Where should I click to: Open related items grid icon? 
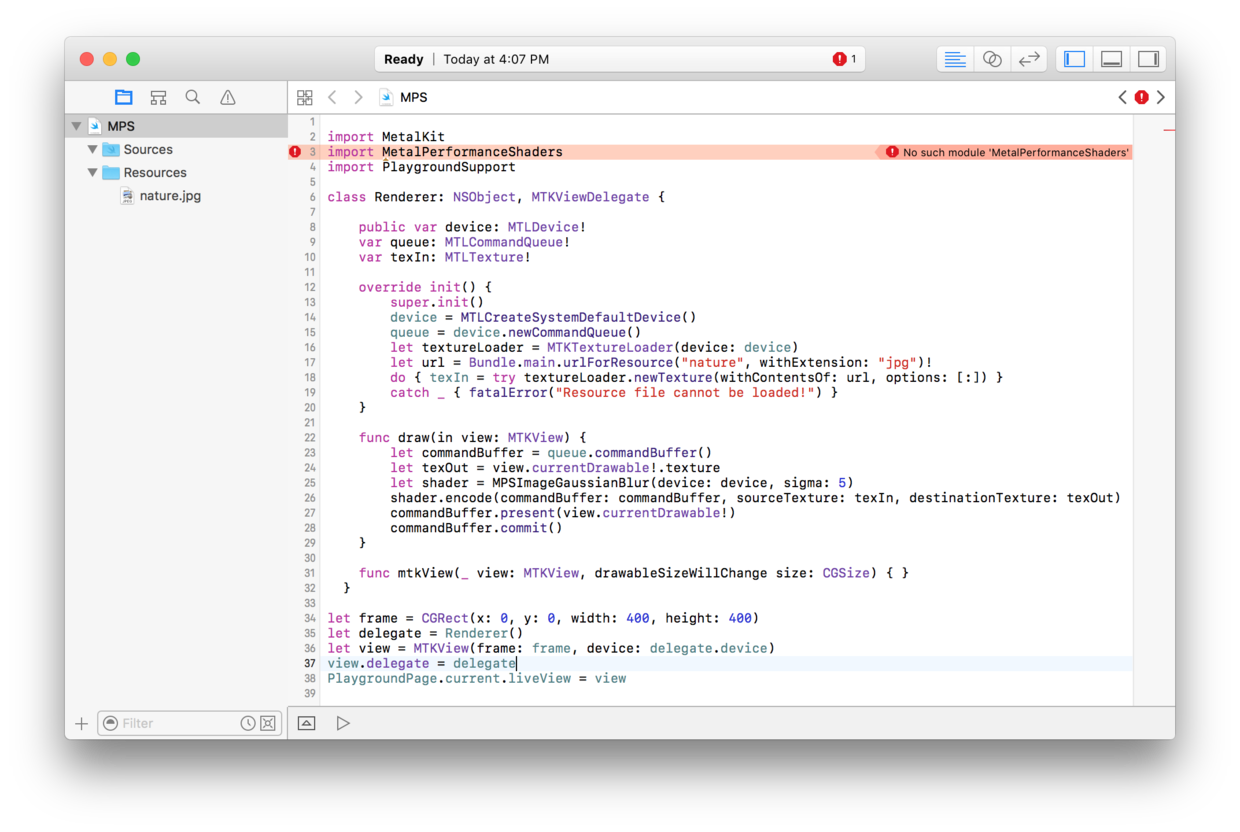(x=305, y=97)
